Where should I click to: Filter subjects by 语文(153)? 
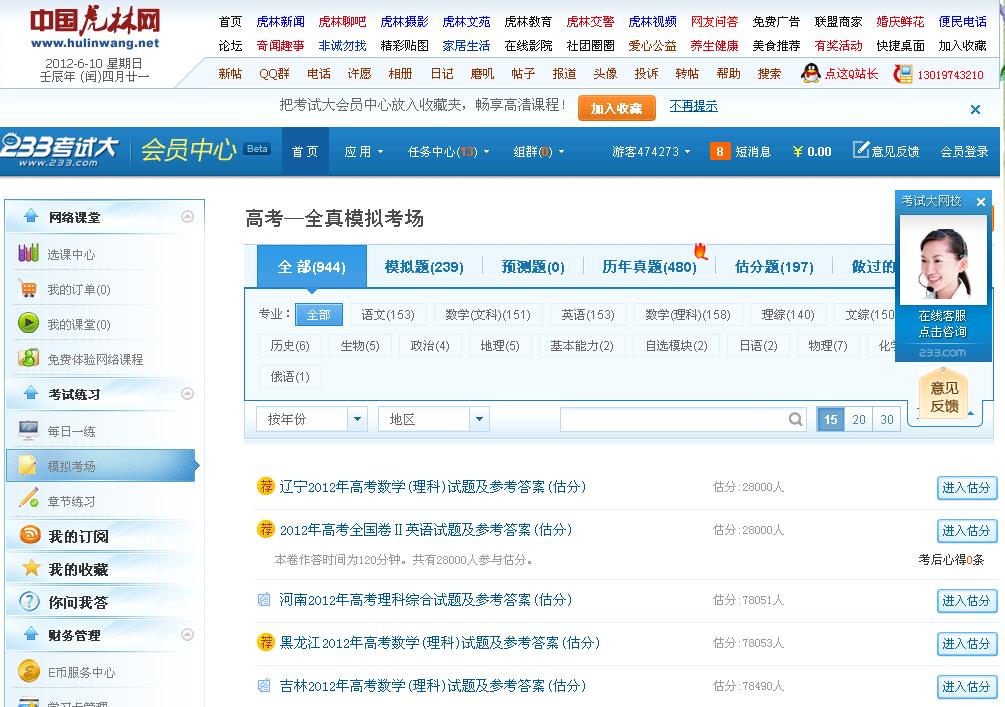(388, 314)
